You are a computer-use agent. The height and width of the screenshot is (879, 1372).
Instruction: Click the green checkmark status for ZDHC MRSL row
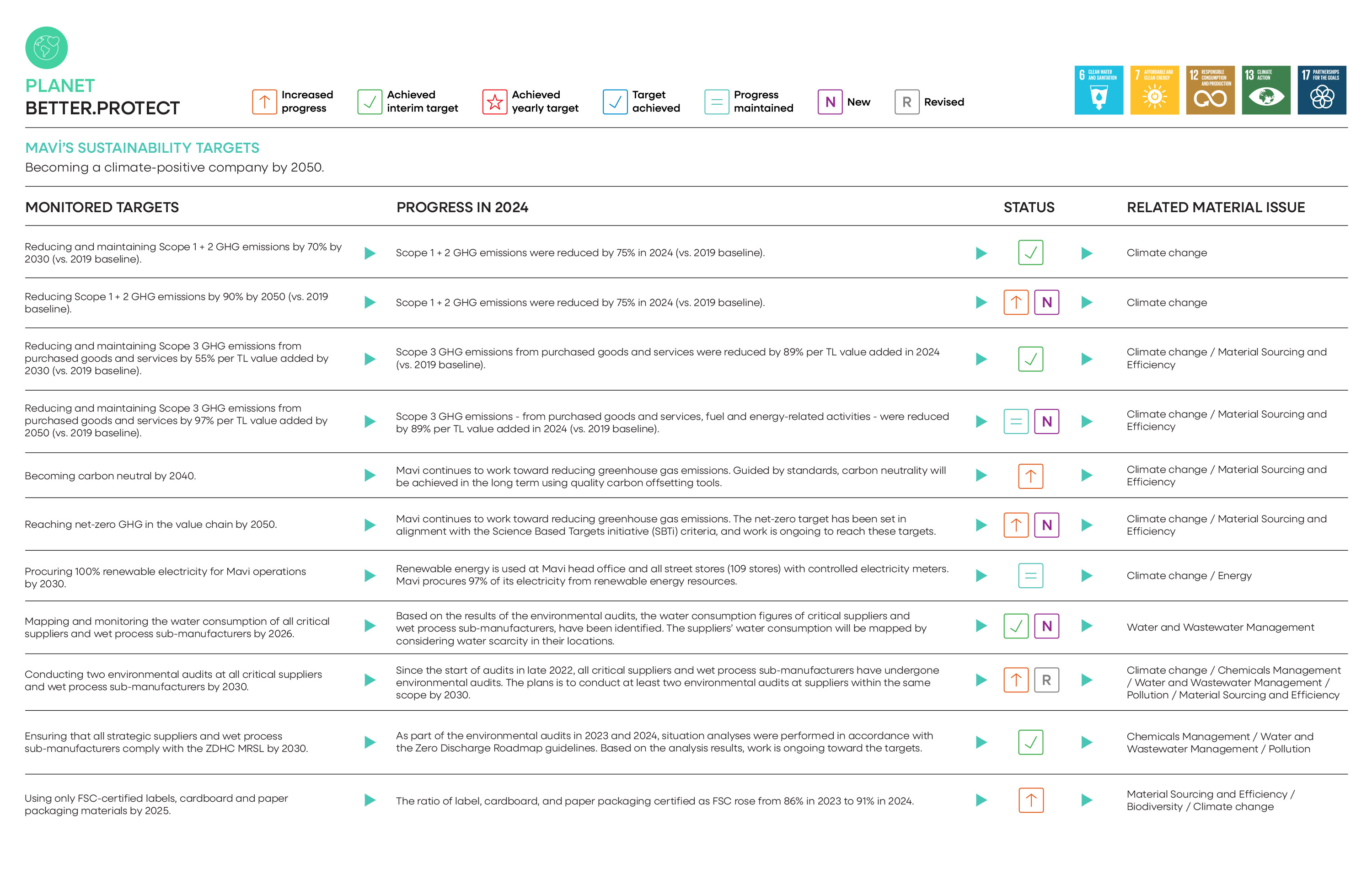pyautogui.click(x=1030, y=742)
